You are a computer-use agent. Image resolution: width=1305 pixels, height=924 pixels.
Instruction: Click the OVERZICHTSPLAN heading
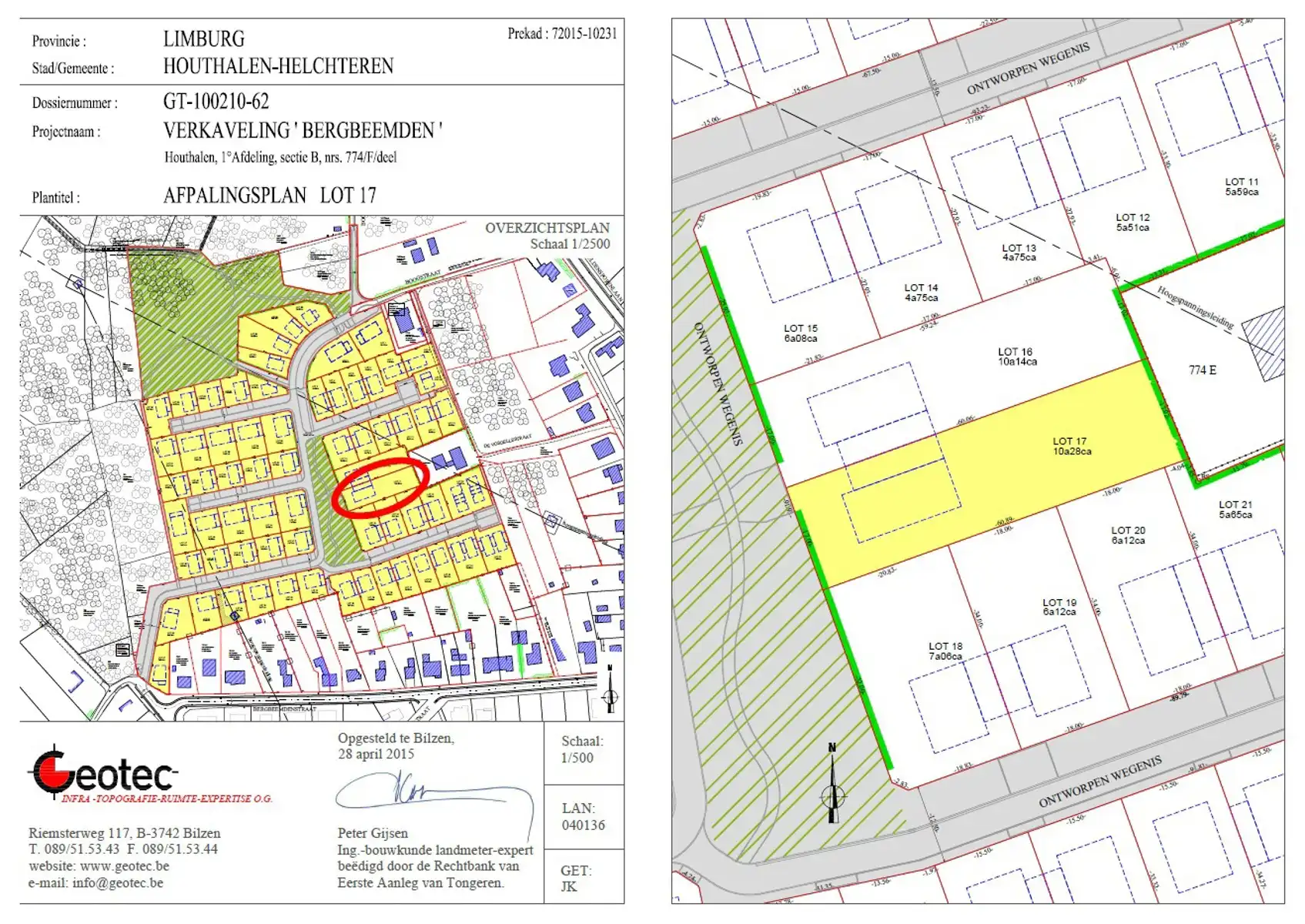[547, 228]
